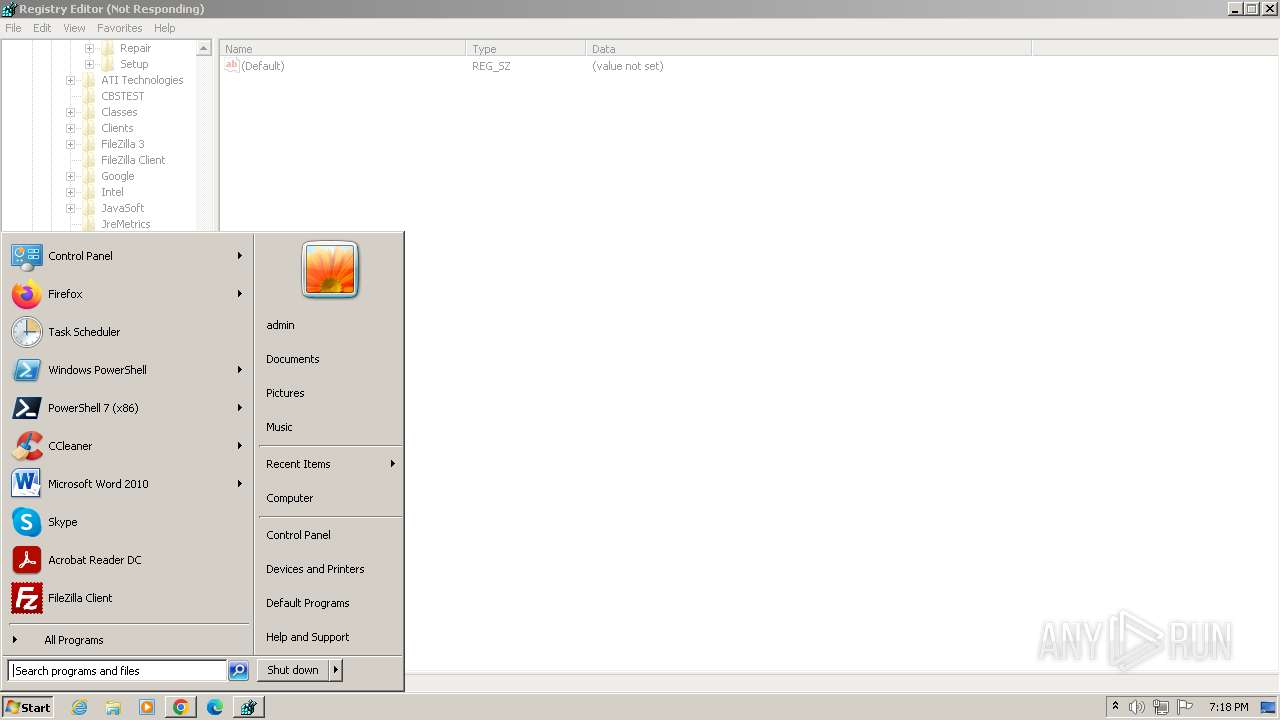Open Control Panel icon in Start menu
This screenshot has height=720, width=1280.
26,256
